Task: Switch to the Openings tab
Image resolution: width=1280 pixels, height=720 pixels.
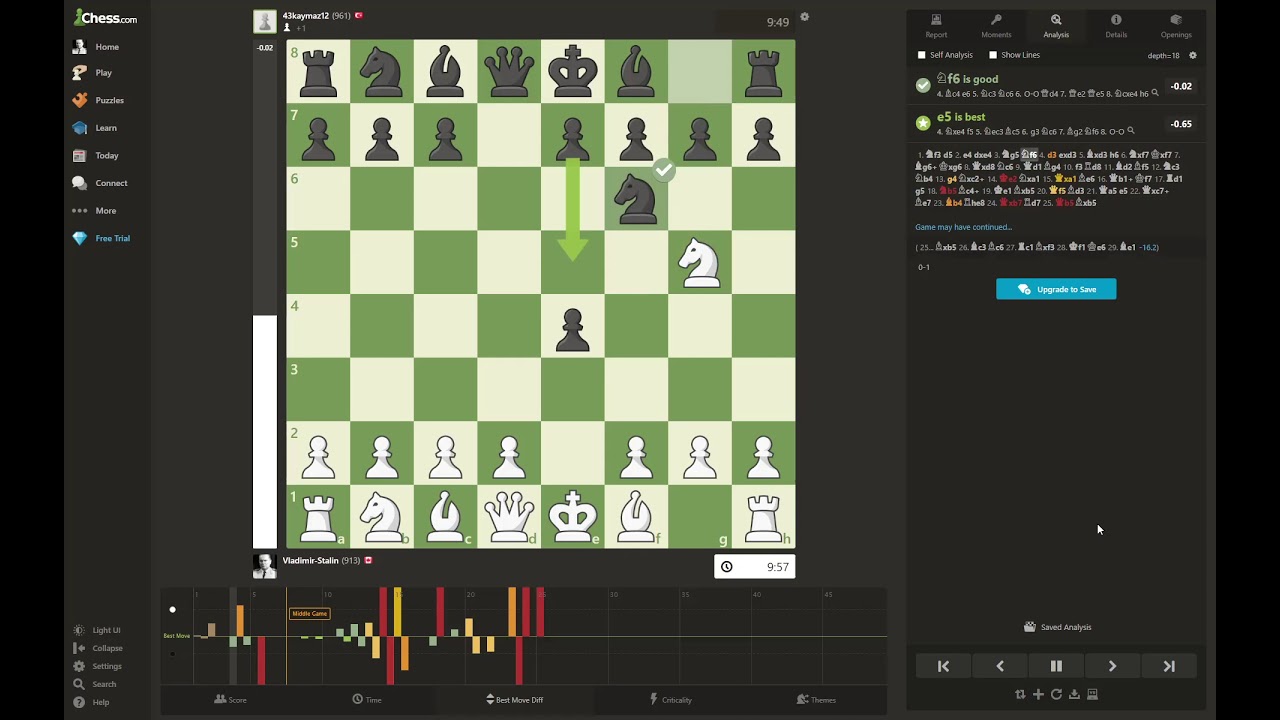Action: tap(1176, 26)
